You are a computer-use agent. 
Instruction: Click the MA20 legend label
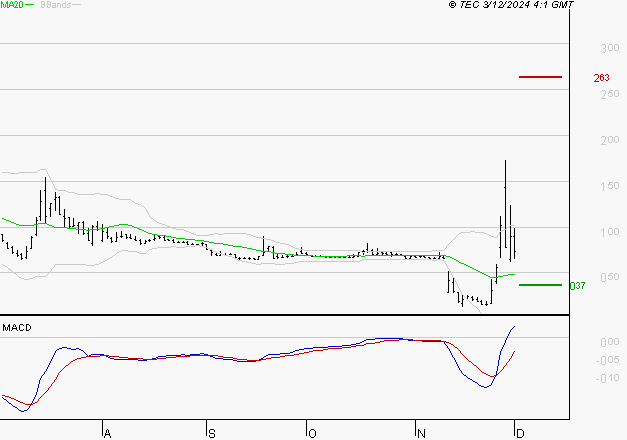[x=12, y=6]
